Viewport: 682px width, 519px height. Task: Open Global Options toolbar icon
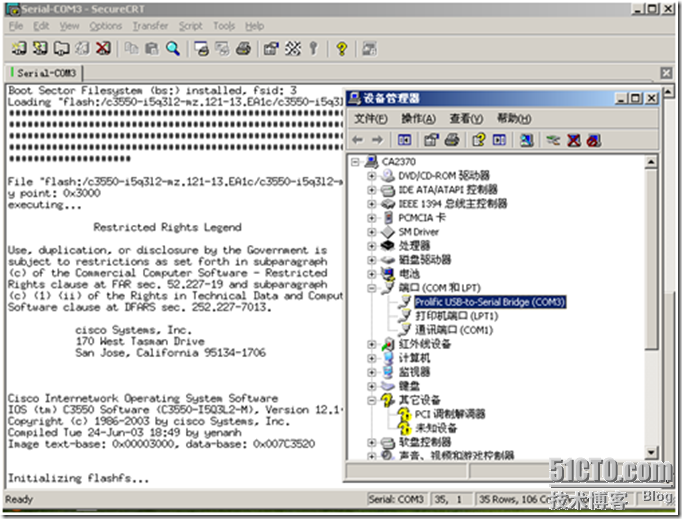293,48
